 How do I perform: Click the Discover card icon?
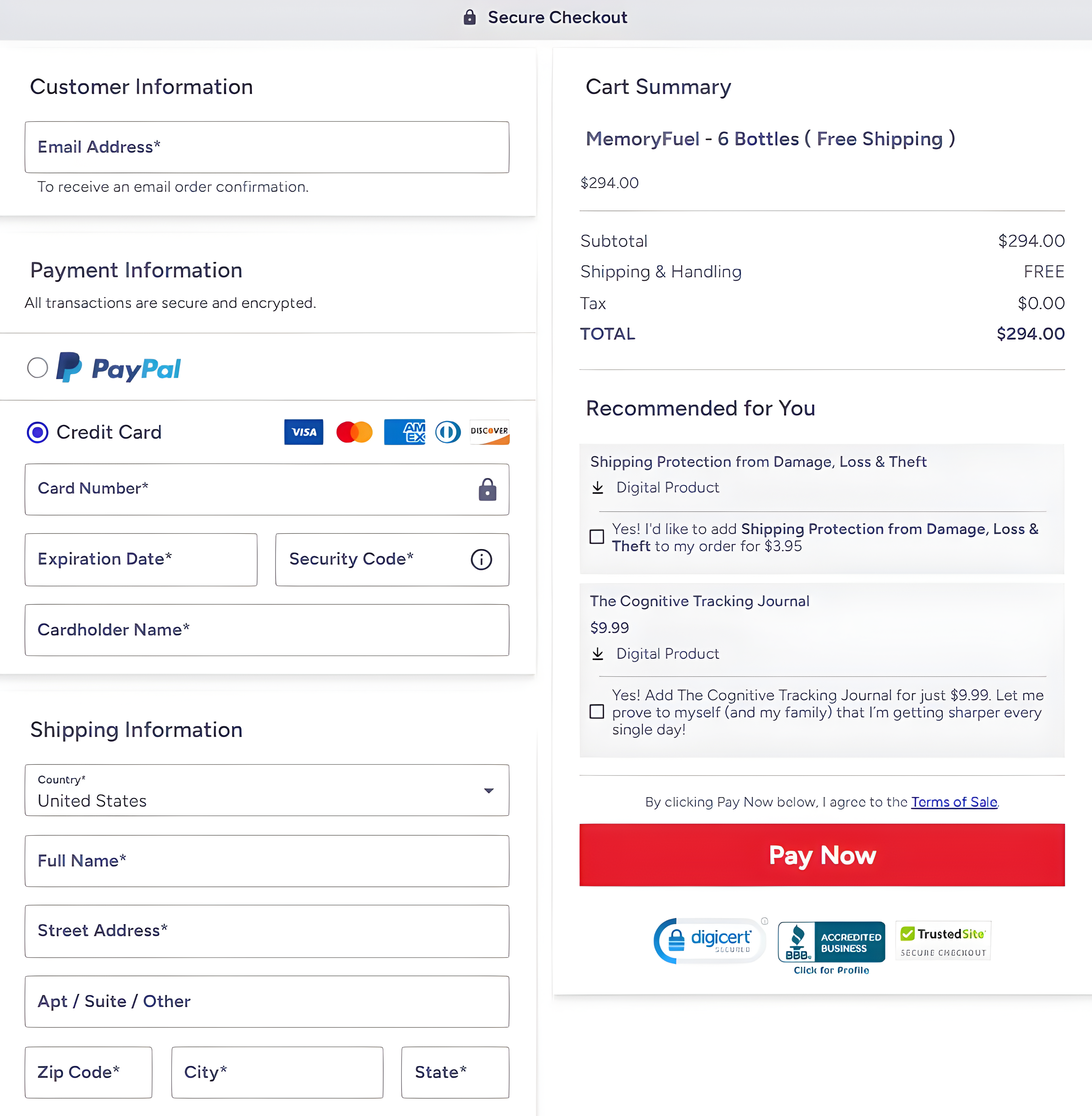coord(489,432)
